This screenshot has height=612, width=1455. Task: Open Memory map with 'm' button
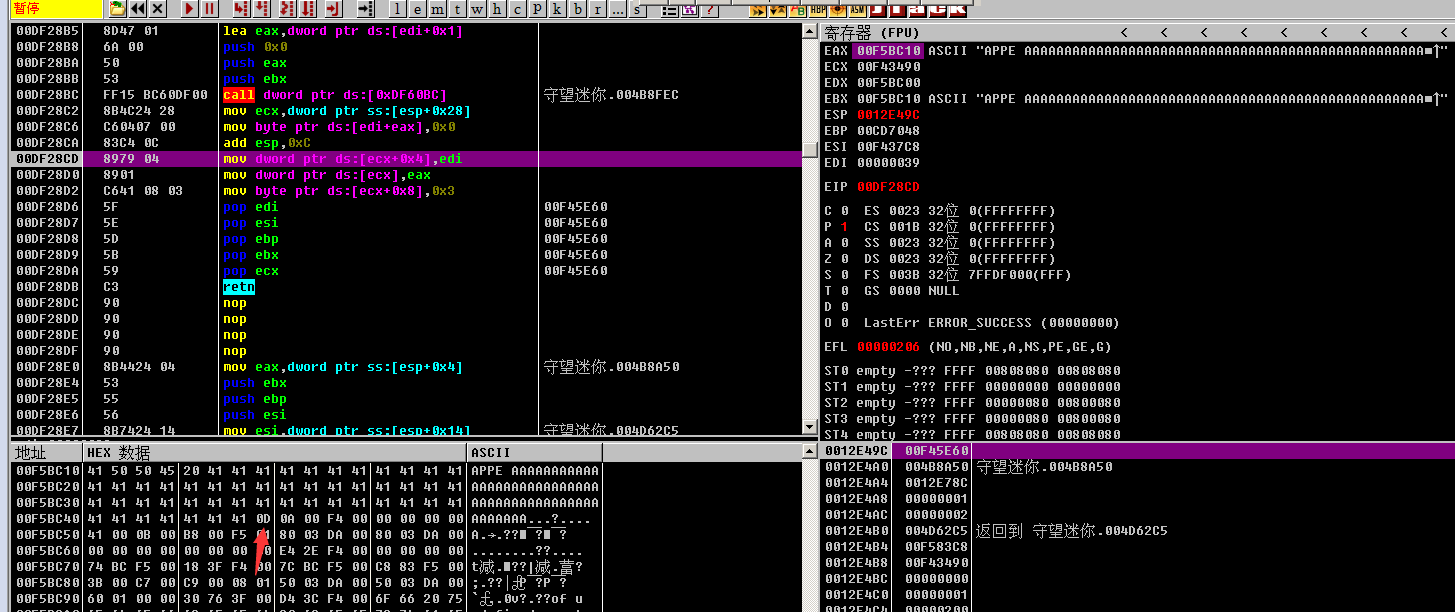(x=436, y=9)
